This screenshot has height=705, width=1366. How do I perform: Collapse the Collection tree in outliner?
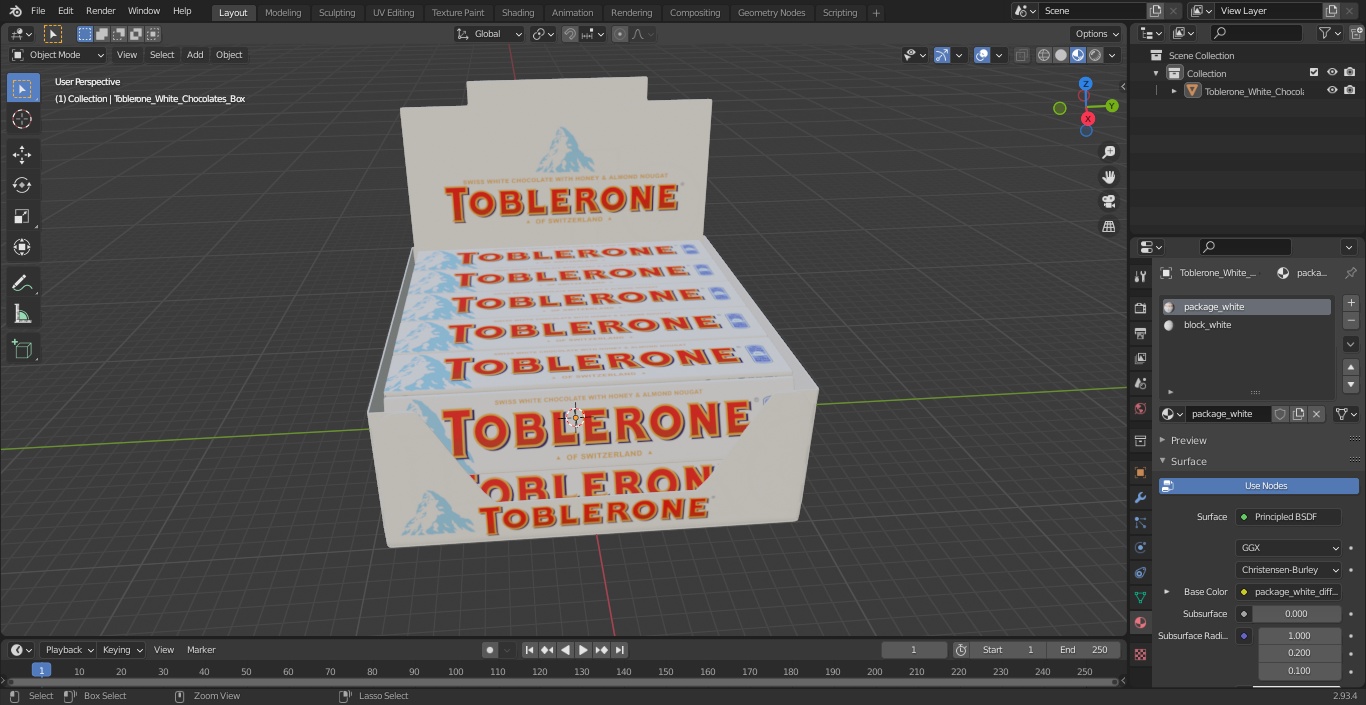[x=1156, y=73]
